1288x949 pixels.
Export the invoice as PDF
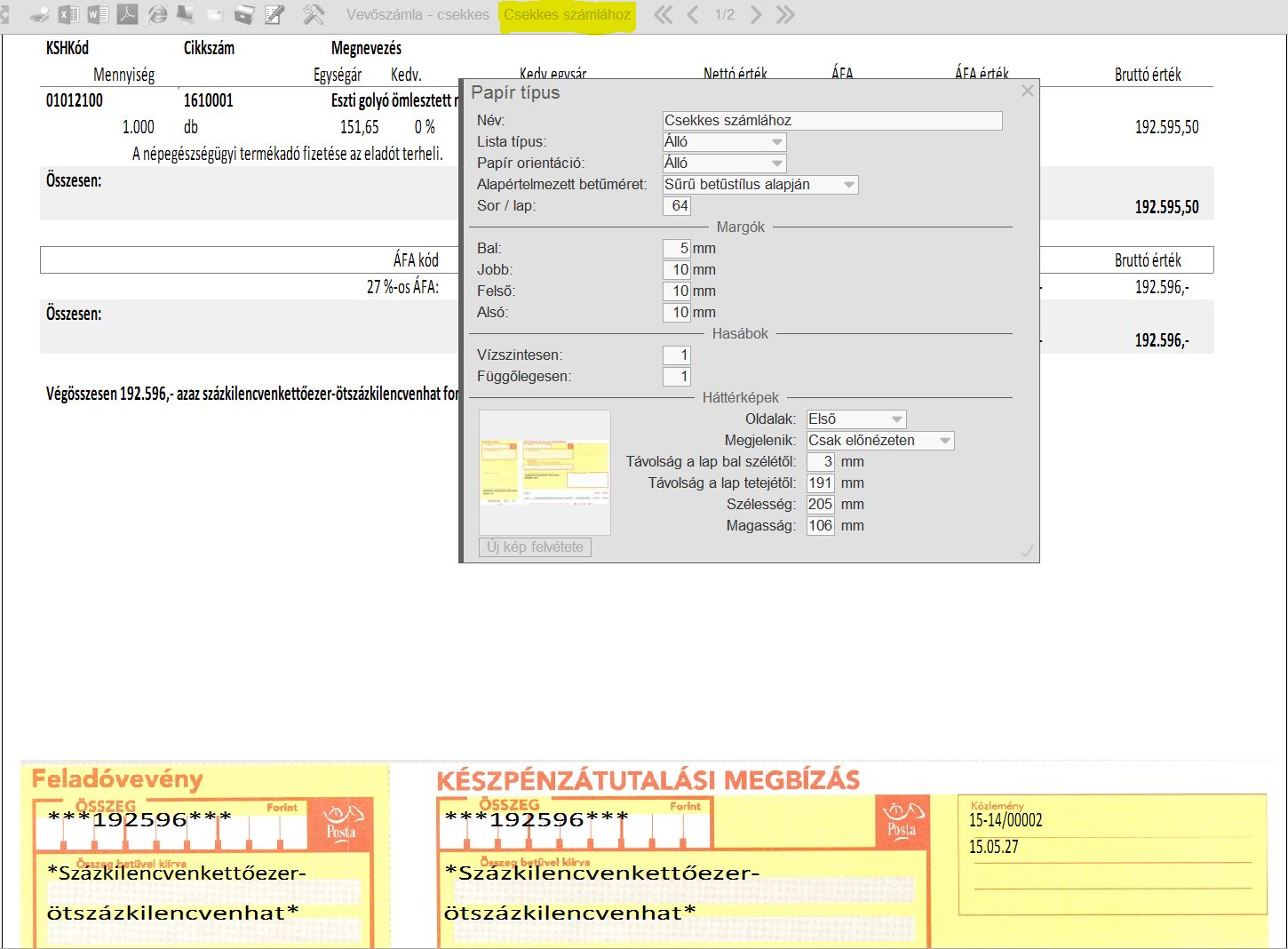[x=127, y=15]
